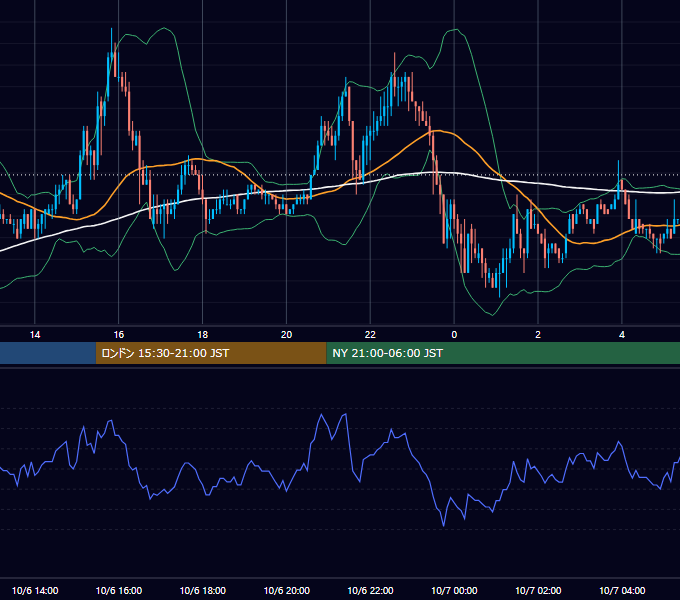Click the NY 21:00-06:00 JST session bar
The image size is (680, 600).
503,353
